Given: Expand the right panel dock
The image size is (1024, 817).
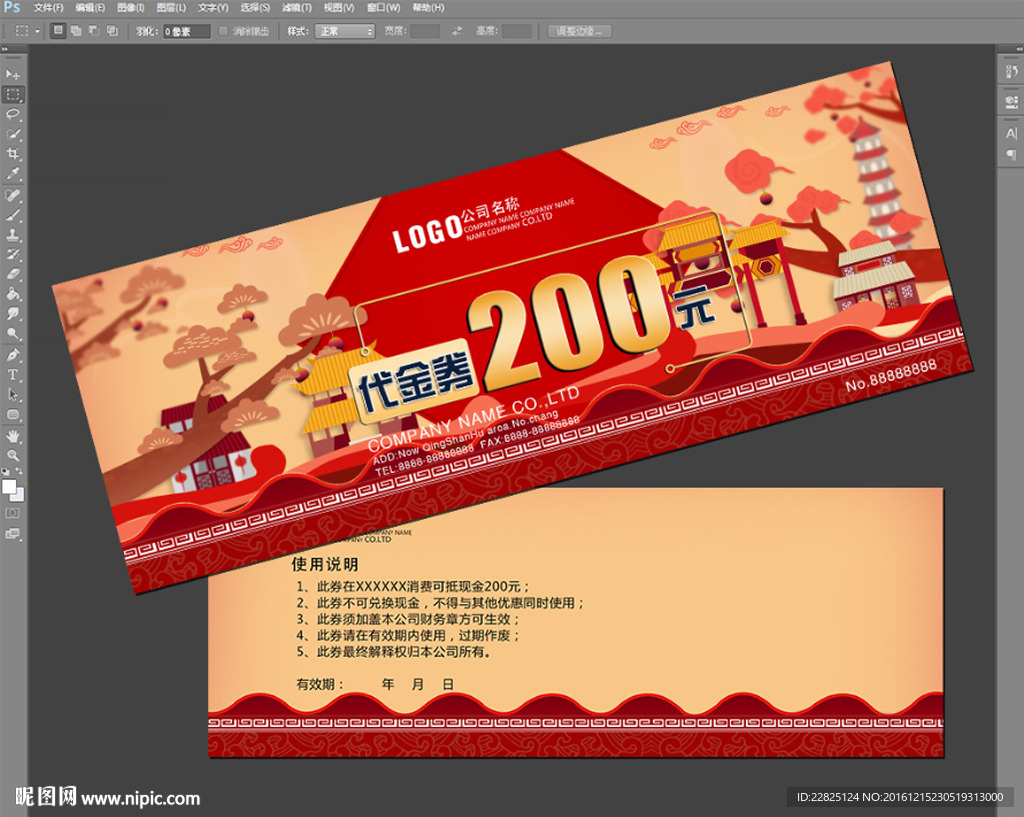Looking at the screenshot, I should click(1019, 48).
